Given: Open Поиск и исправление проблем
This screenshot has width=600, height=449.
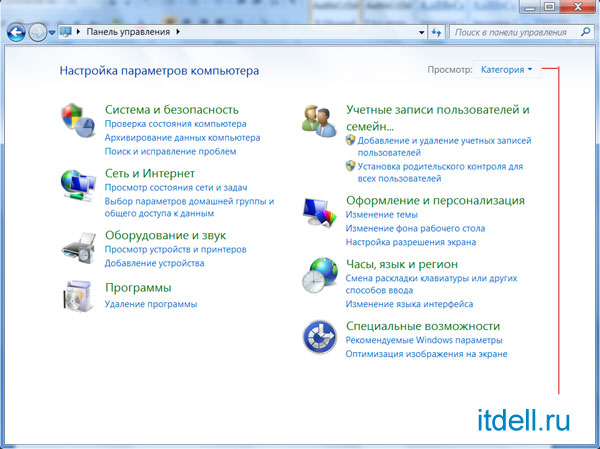Looking at the screenshot, I should [x=170, y=152].
